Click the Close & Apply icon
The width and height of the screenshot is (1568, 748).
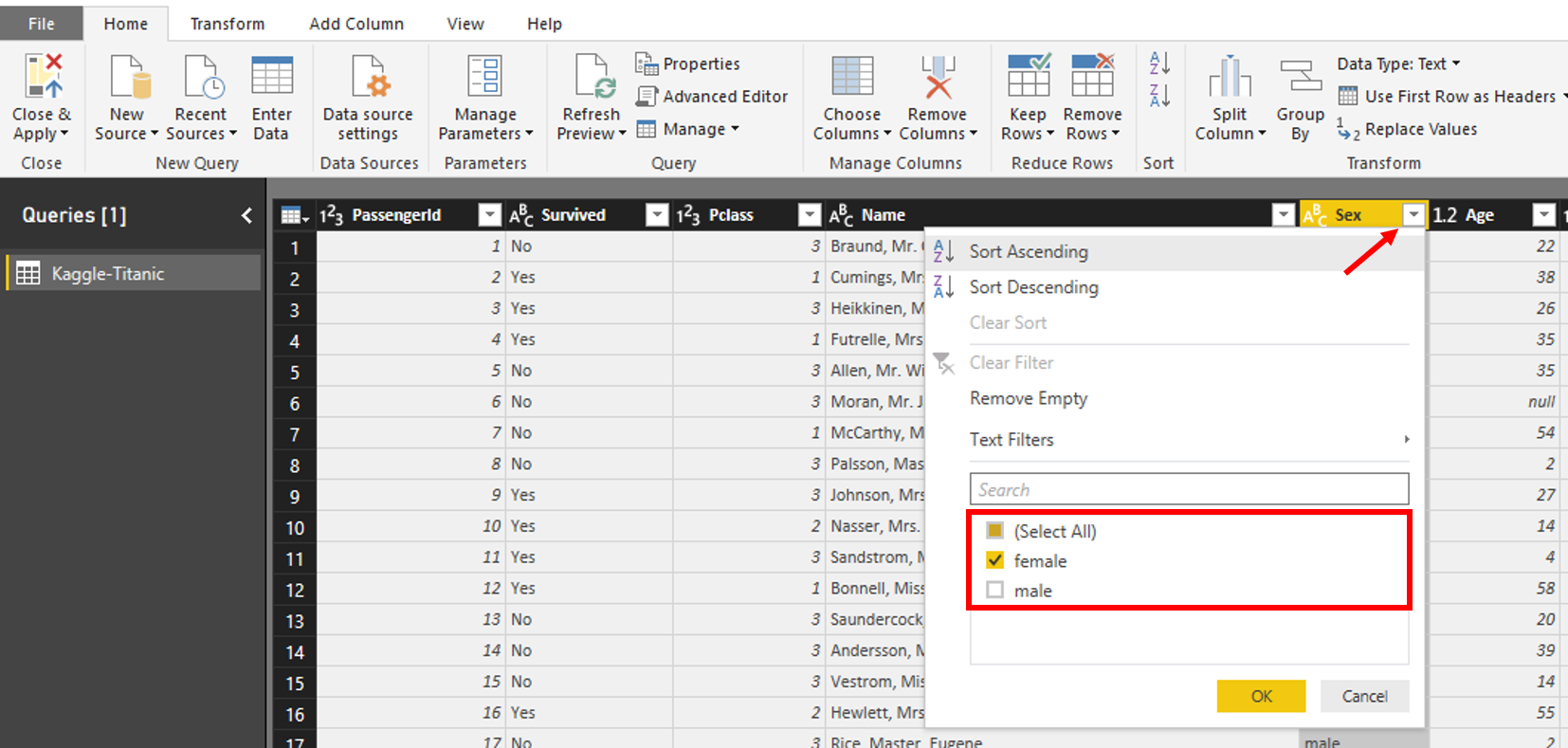click(44, 78)
